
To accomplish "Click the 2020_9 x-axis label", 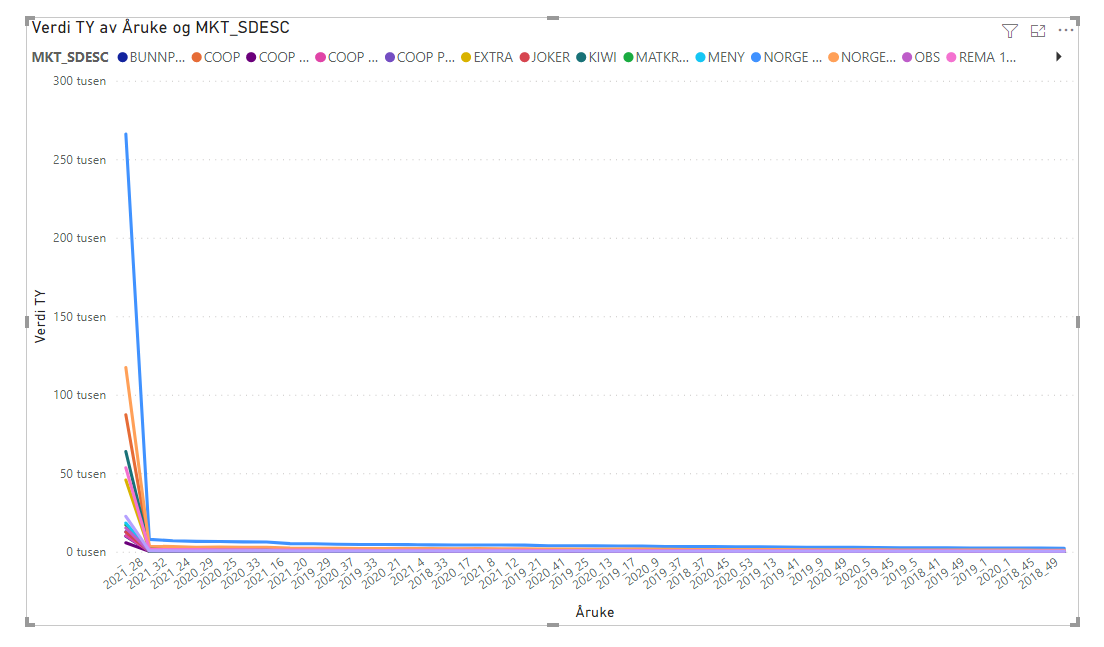I will coord(643,571).
